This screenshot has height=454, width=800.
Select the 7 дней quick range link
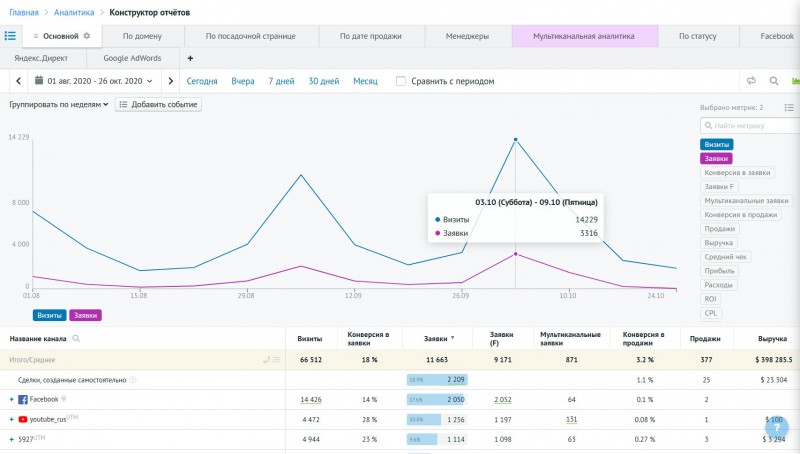click(281, 81)
